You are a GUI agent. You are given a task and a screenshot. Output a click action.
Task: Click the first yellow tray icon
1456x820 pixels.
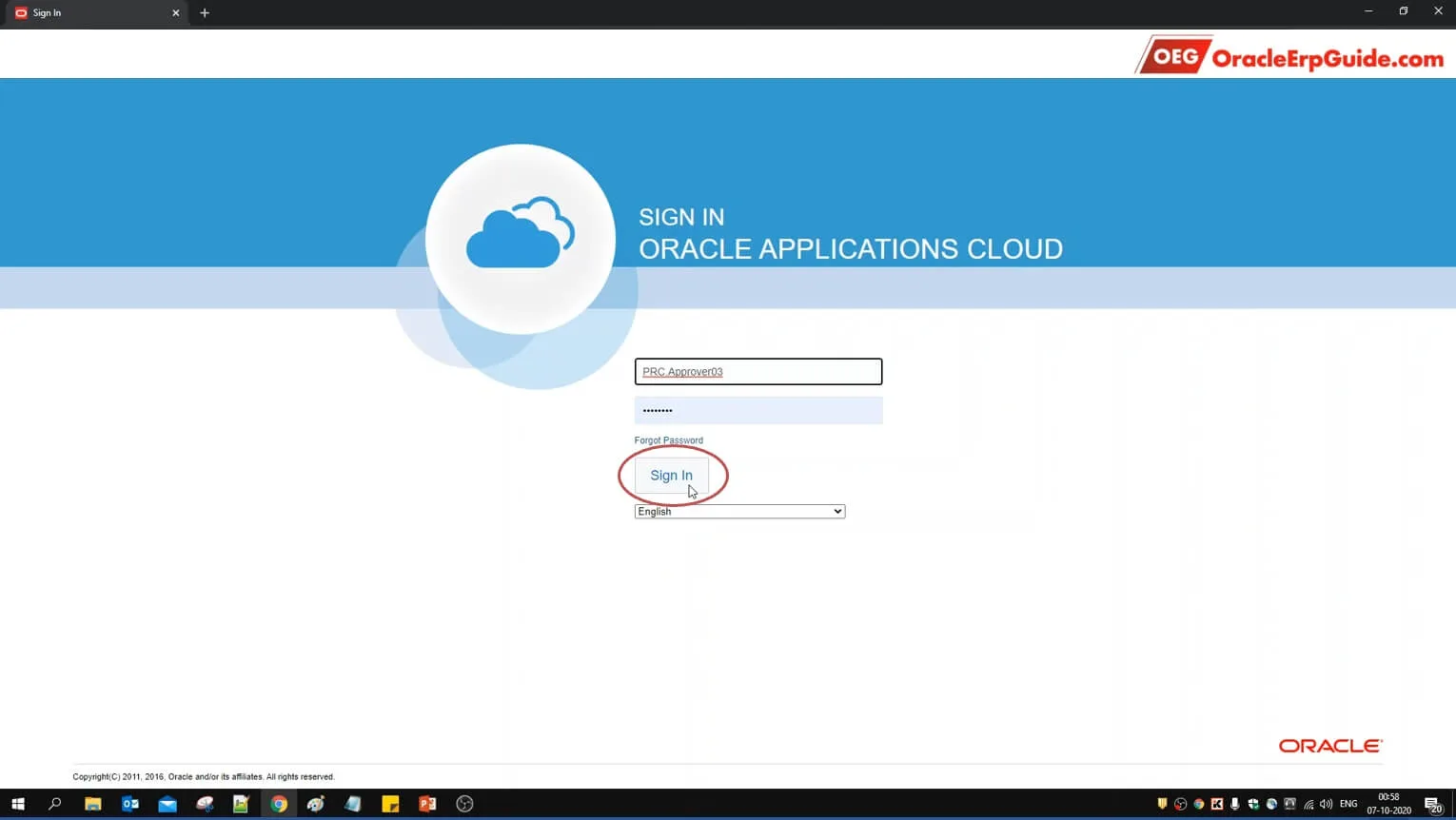[x=1163, y=804]
